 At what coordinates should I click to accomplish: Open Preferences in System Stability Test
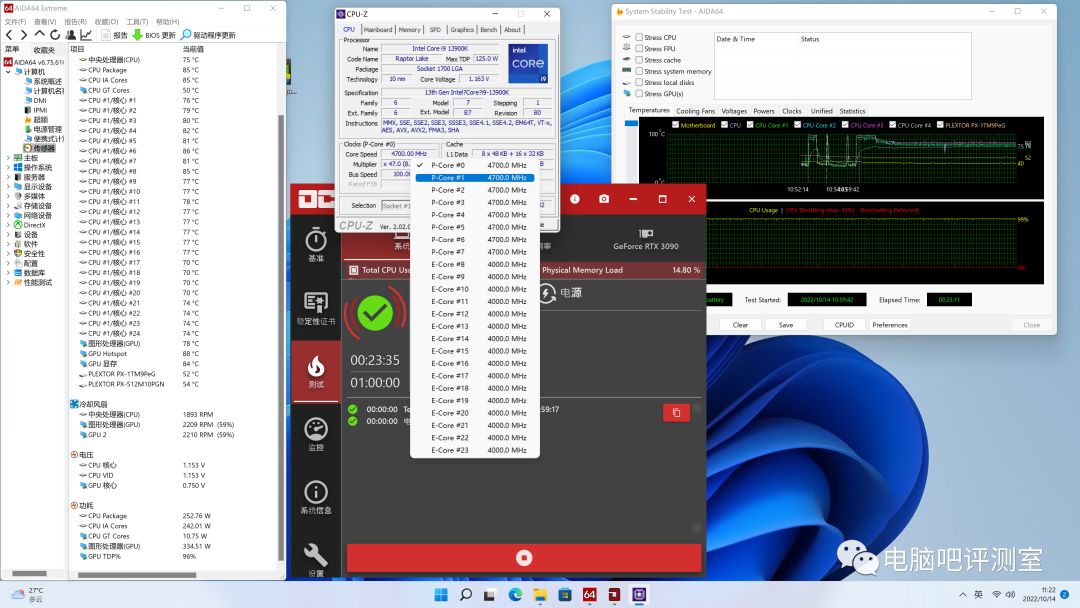[x=890, y=325]
